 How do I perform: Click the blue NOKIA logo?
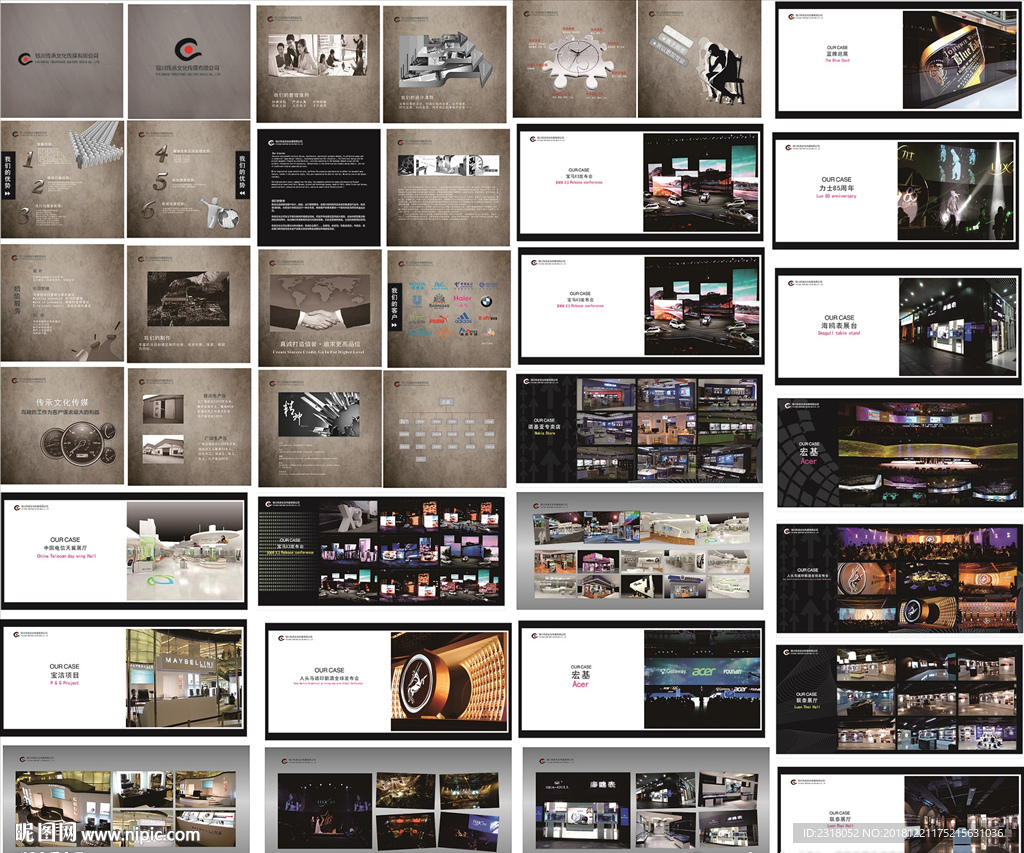click(417, 285)
